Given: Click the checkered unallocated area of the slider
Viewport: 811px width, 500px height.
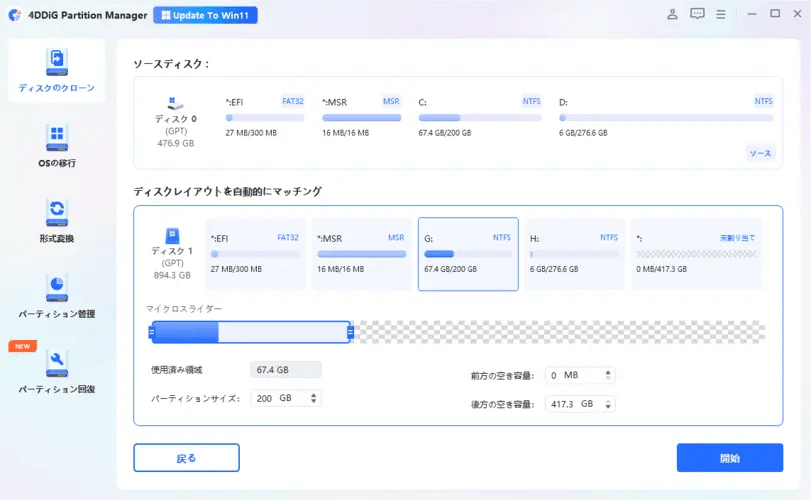Looking at the screenshot, I should coord(559,332).
